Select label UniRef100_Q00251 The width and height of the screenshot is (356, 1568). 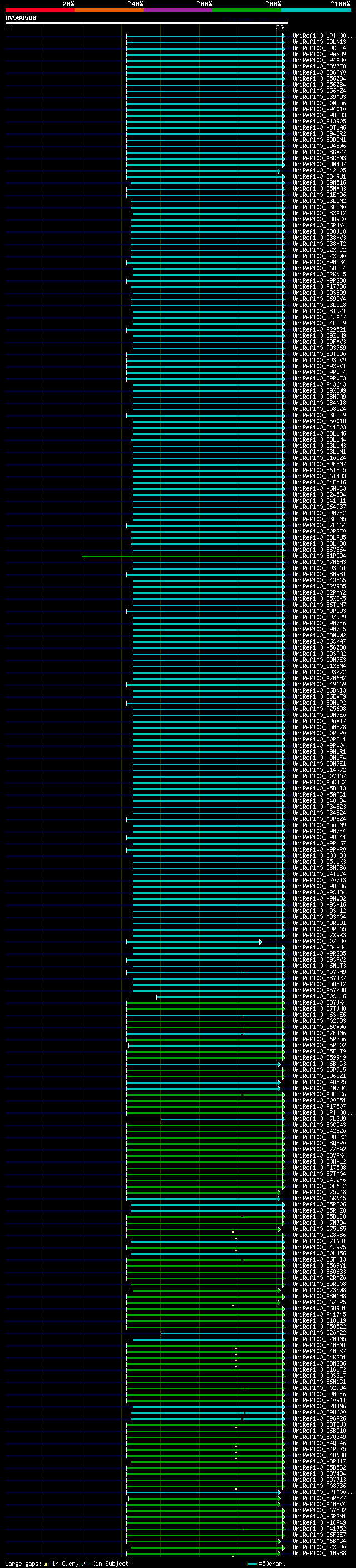click(x=319, y=1101)
